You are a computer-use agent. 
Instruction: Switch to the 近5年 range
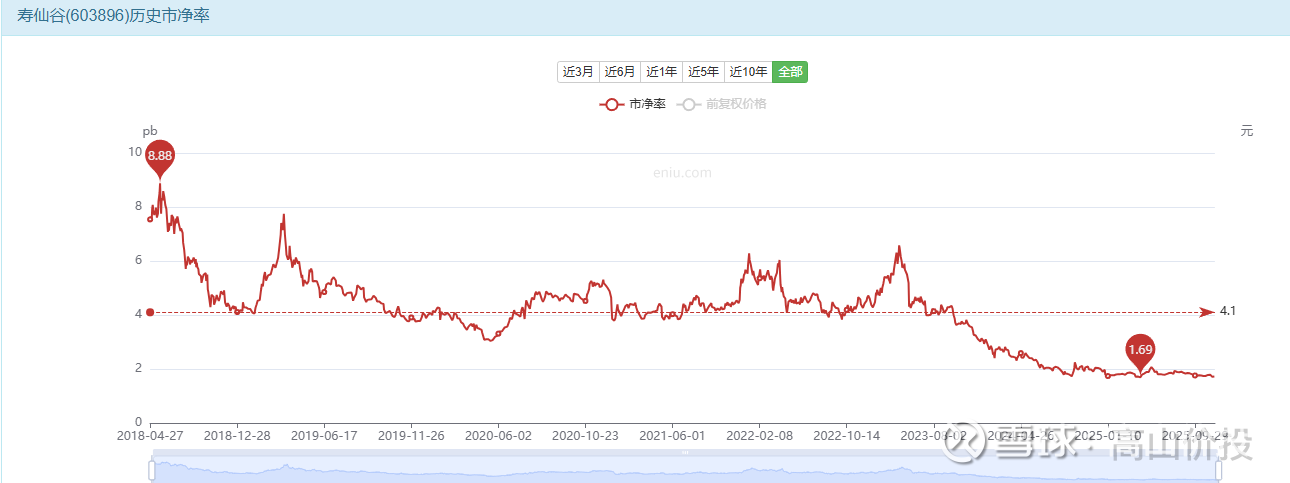[x=703, y=72]
